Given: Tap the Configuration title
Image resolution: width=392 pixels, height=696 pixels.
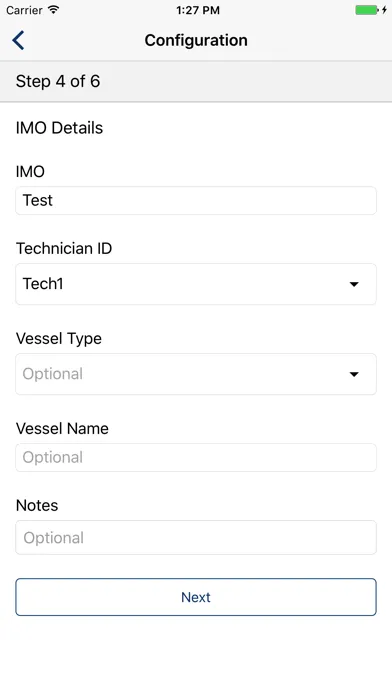Looking at the screenshot, I should (x=196, y=40).
